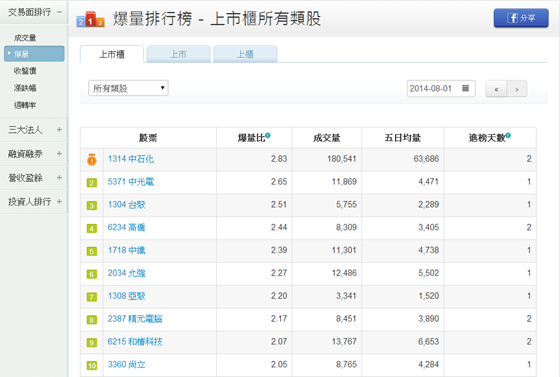
Task: Open stock link 2387 精元電腦
Action: pos(135,319)
